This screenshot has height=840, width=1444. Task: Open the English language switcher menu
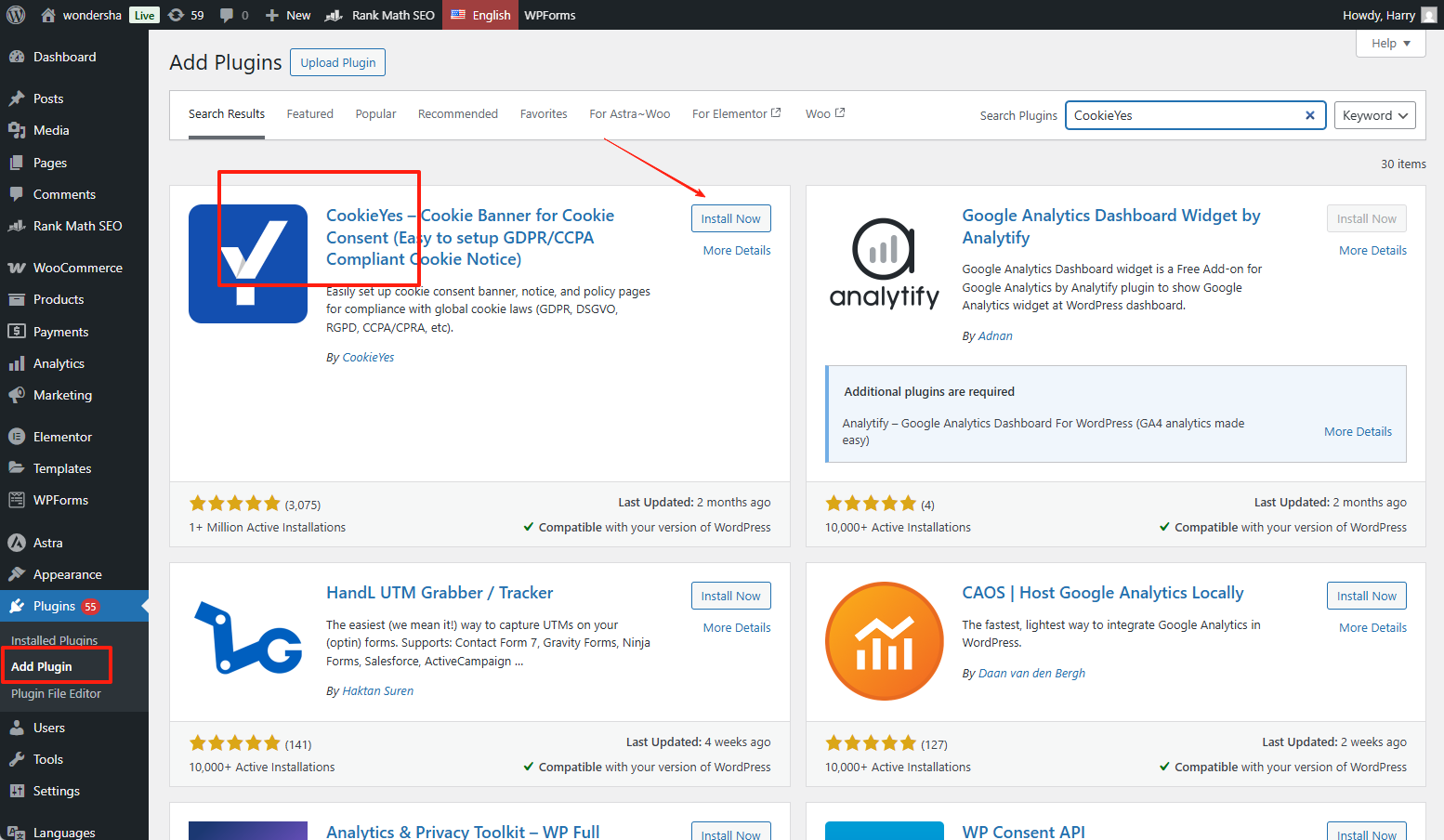480,15
